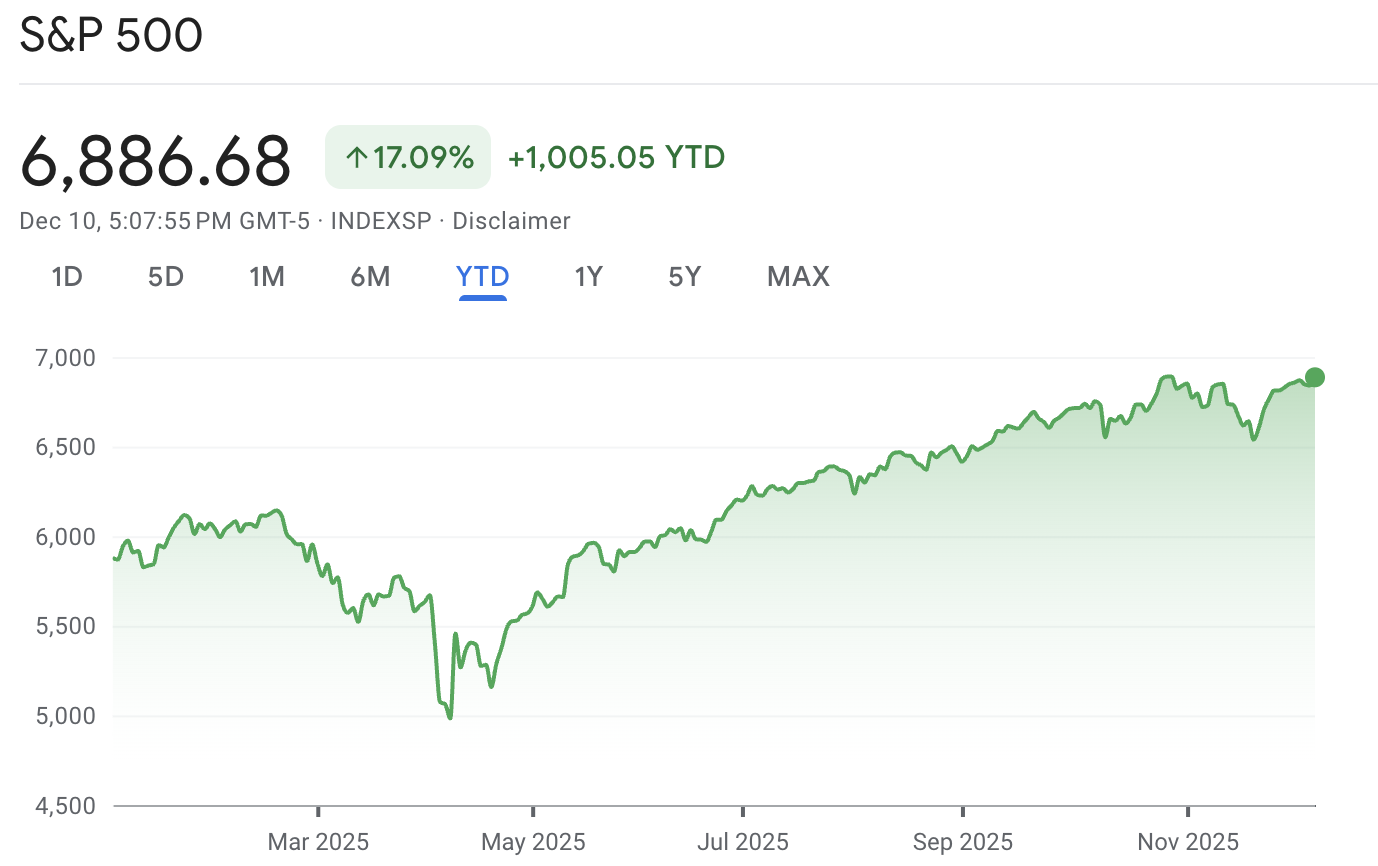Open the Disclaimer link
Image resolution: width=1378 pixels, height=866 pixels.
[x=511, y=220]
